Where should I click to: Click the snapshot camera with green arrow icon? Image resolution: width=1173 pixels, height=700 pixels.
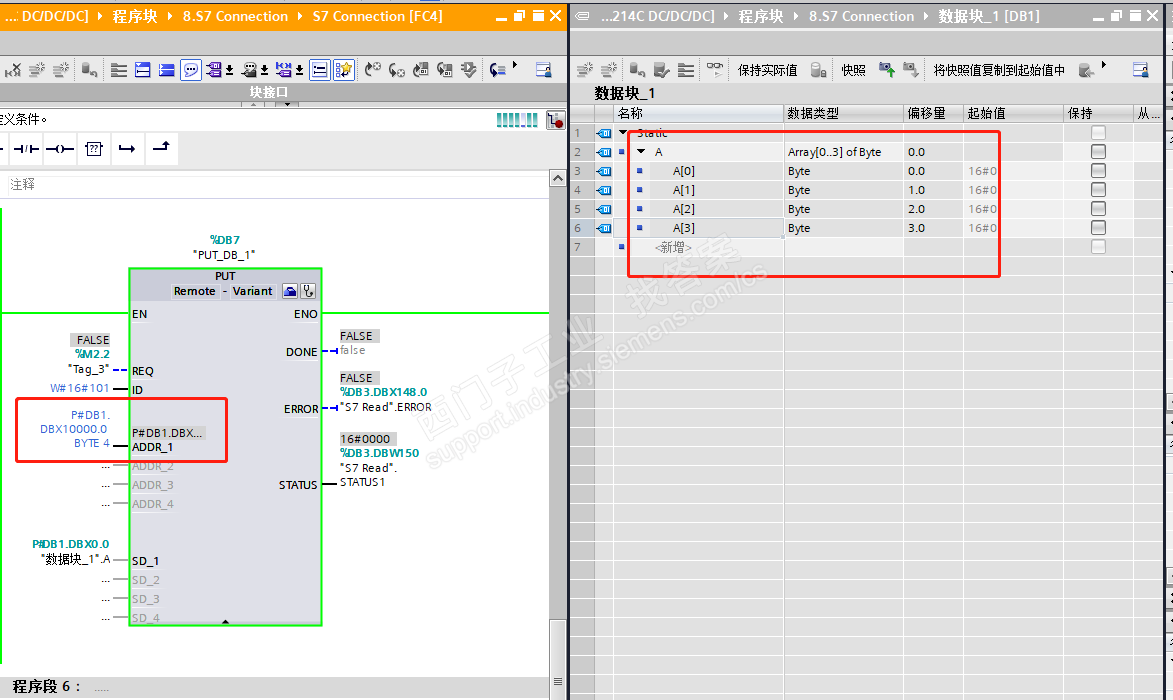pyautogui.click(x=886, y=70)
